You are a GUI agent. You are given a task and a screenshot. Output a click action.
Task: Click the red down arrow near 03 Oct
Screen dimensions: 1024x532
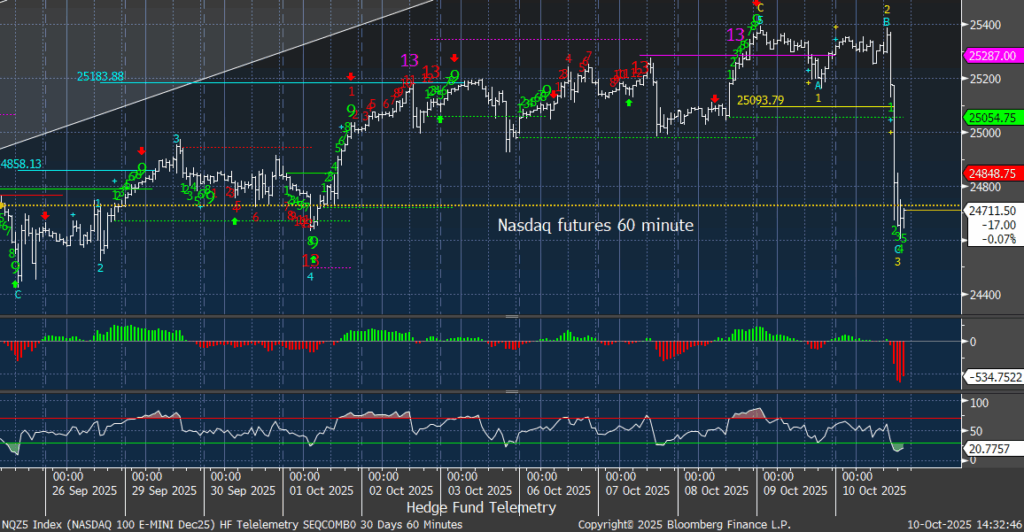tap(454, 57)
